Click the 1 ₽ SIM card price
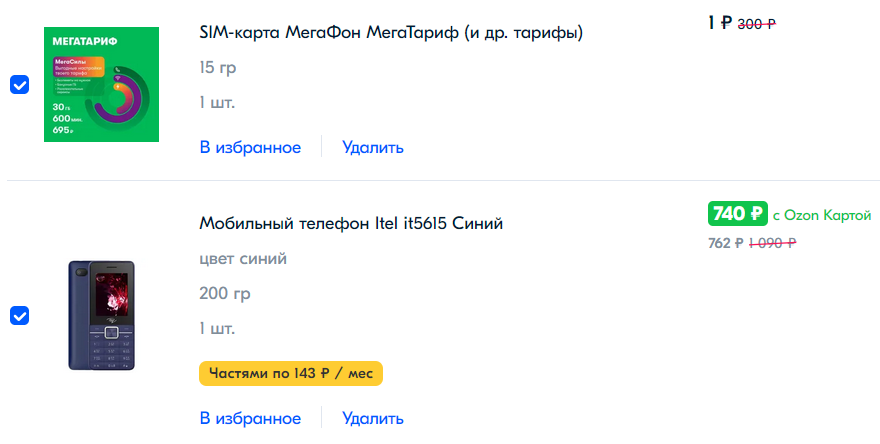The image size is (880, 444). [720, 23]
